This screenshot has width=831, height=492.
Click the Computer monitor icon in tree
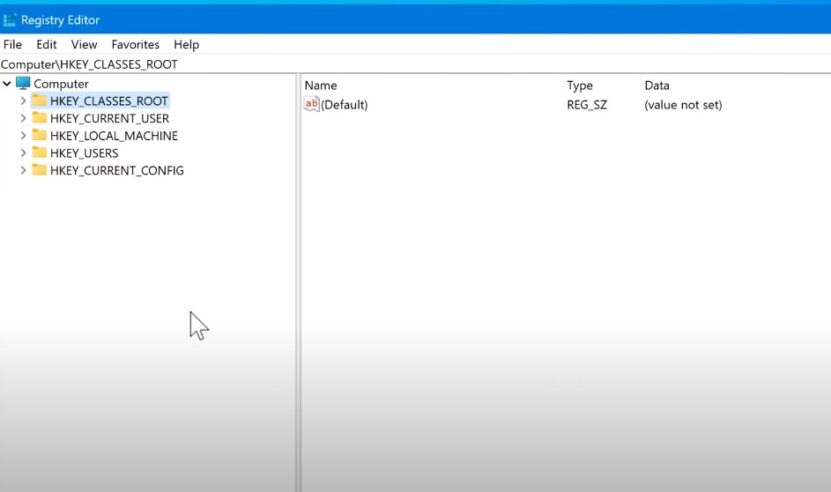pyautogui.click(x=23, y=83)
